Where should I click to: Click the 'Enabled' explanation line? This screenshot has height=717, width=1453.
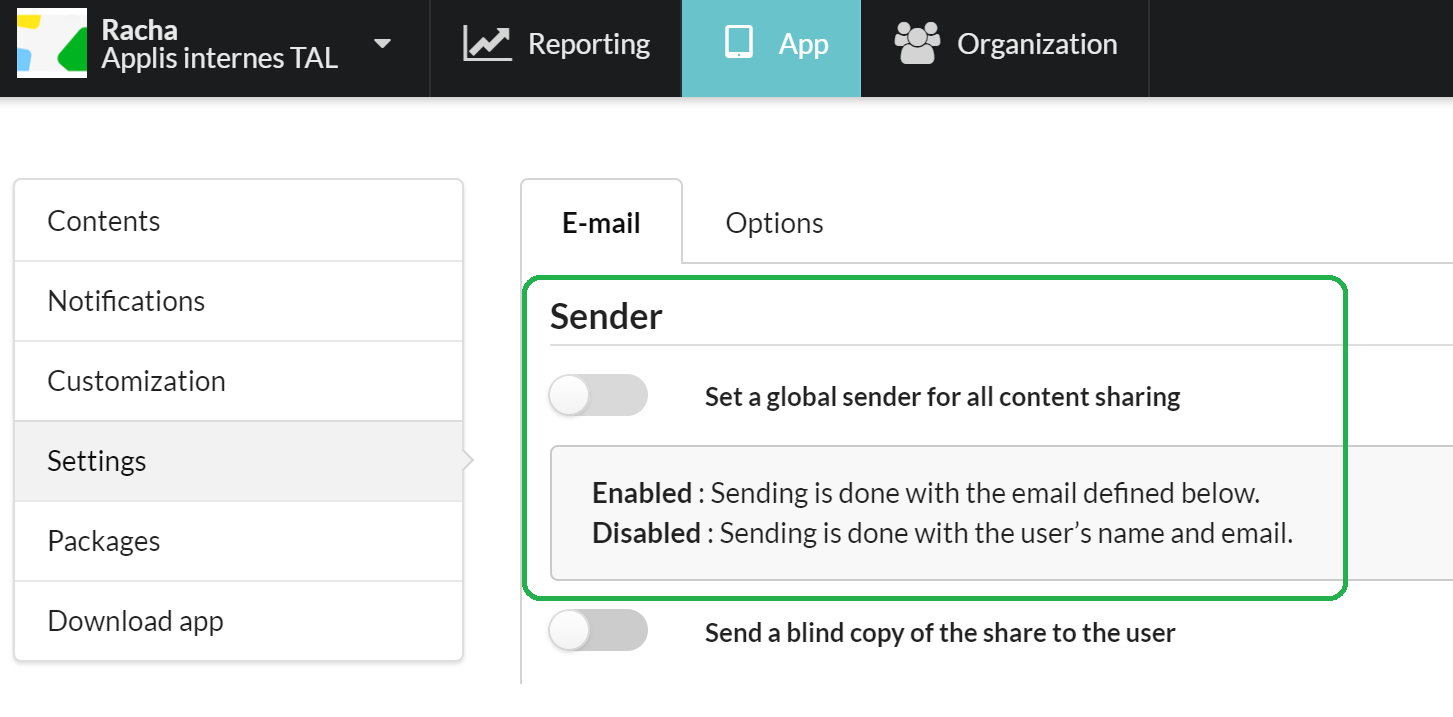[925, 493]
